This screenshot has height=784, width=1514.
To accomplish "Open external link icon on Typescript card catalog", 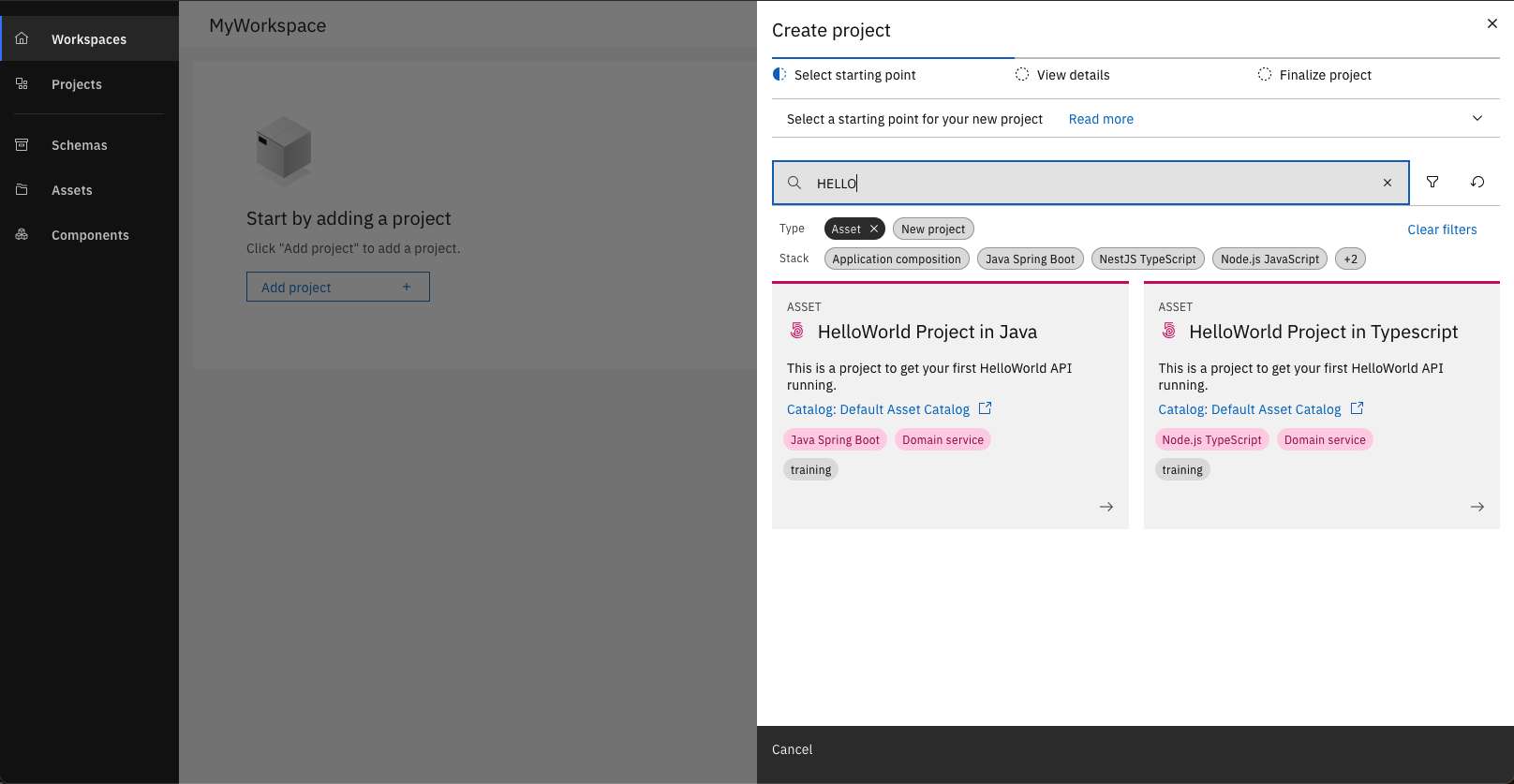I will [x=1357, y=408].
